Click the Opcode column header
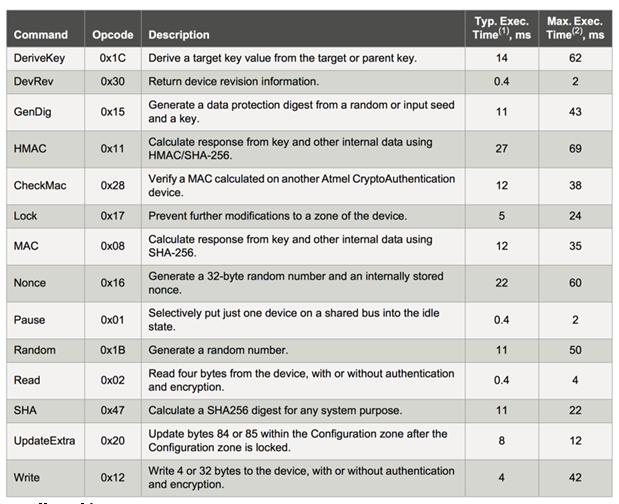 click(113, 35)
